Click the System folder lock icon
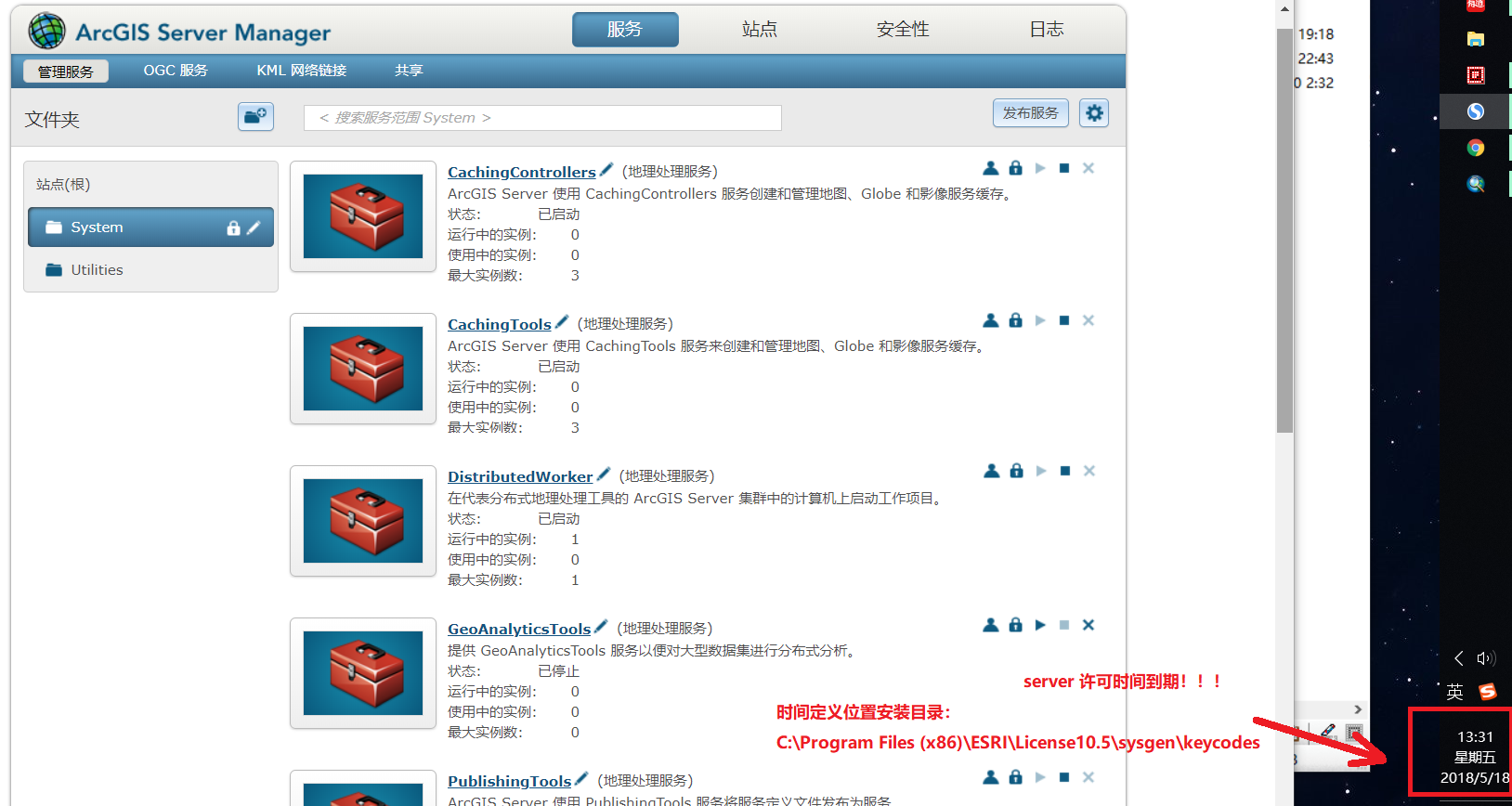1512x806 pixels. pyautogui.click(x=233, y=227)
